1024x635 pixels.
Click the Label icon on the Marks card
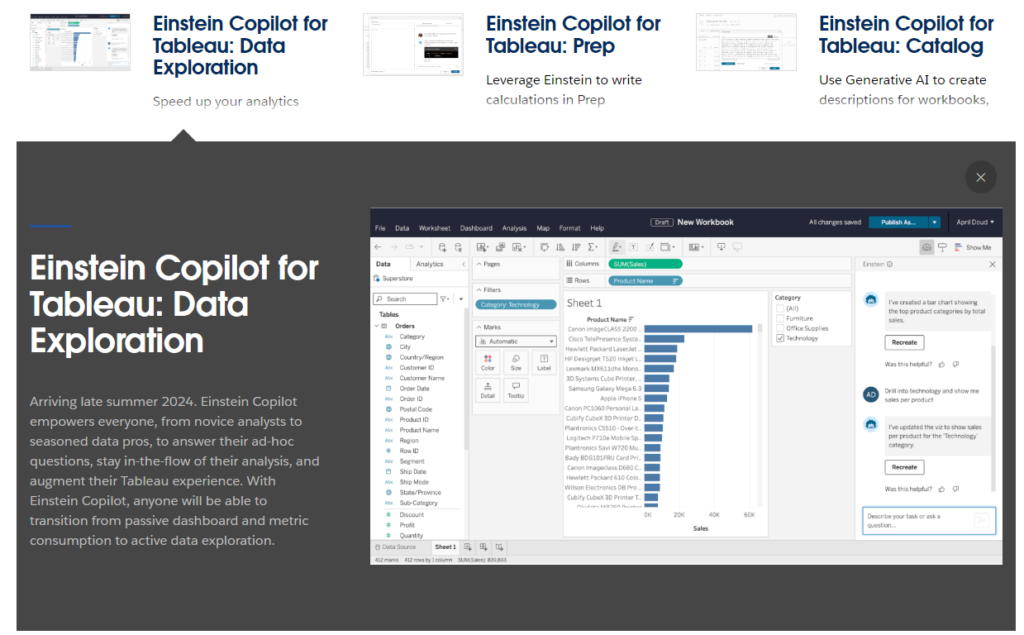[544, 363]
